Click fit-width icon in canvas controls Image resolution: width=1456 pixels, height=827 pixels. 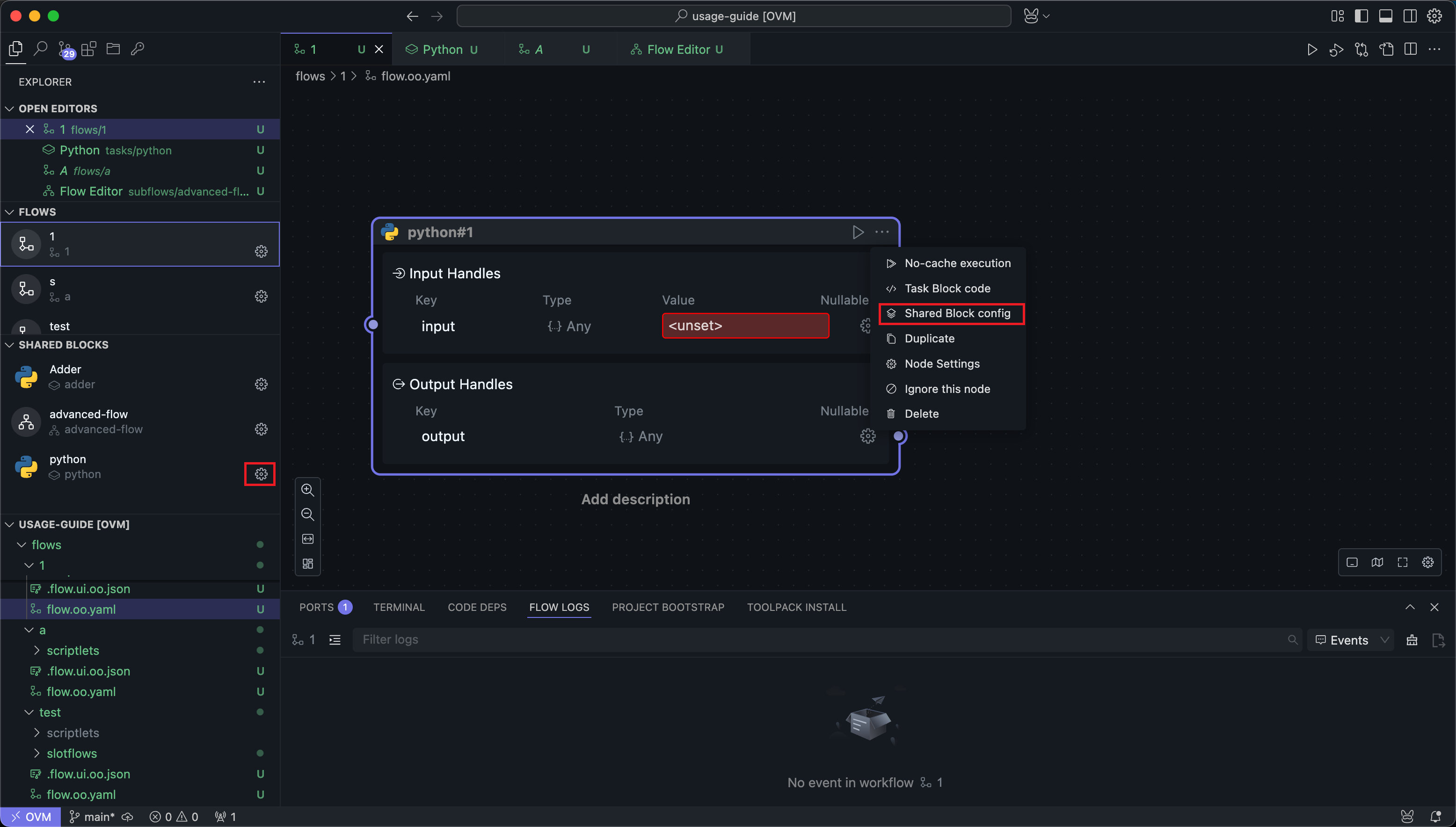307,538
